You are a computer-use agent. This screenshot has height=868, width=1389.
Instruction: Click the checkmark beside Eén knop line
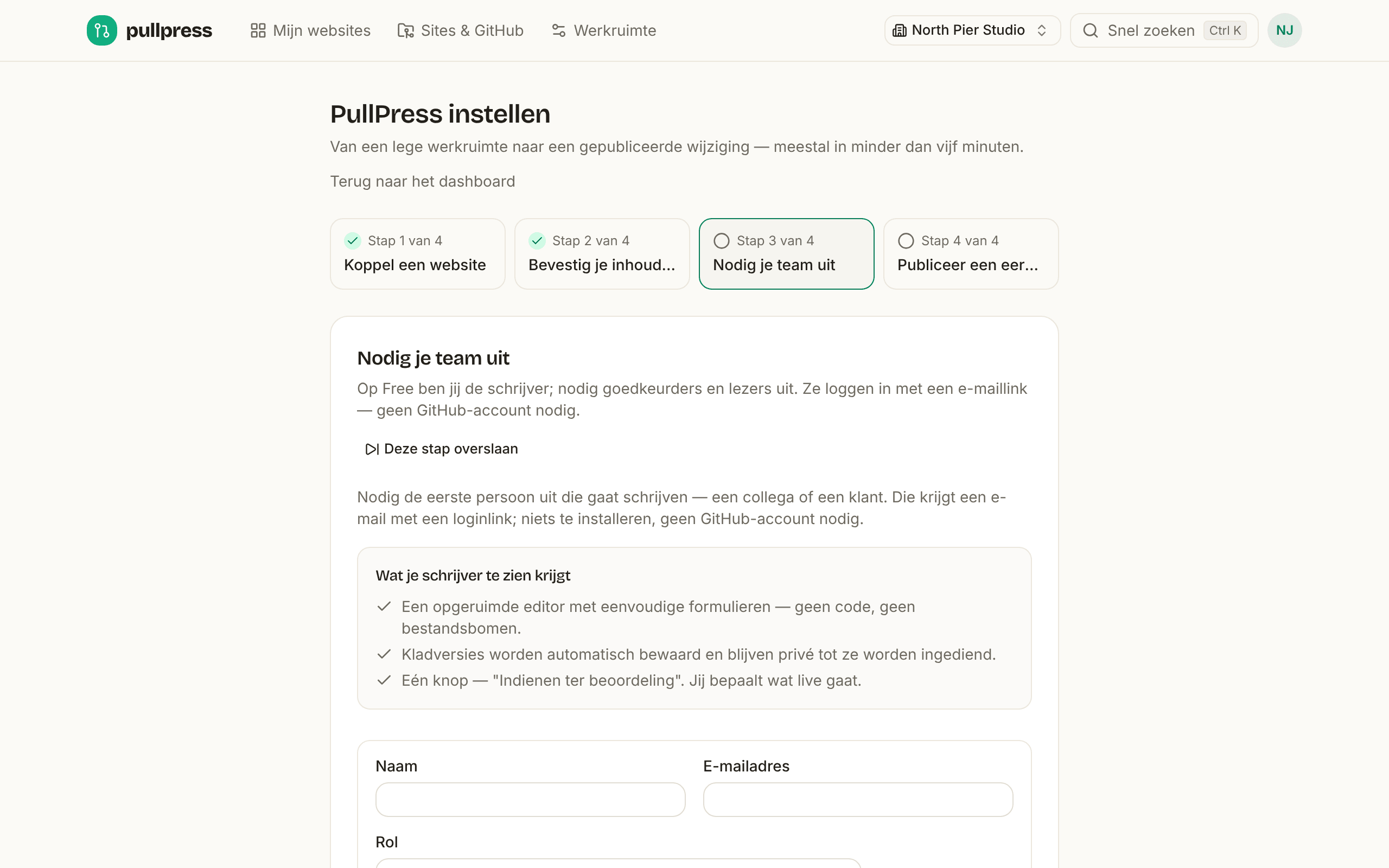pyautogui.click(x=384, y=680)
